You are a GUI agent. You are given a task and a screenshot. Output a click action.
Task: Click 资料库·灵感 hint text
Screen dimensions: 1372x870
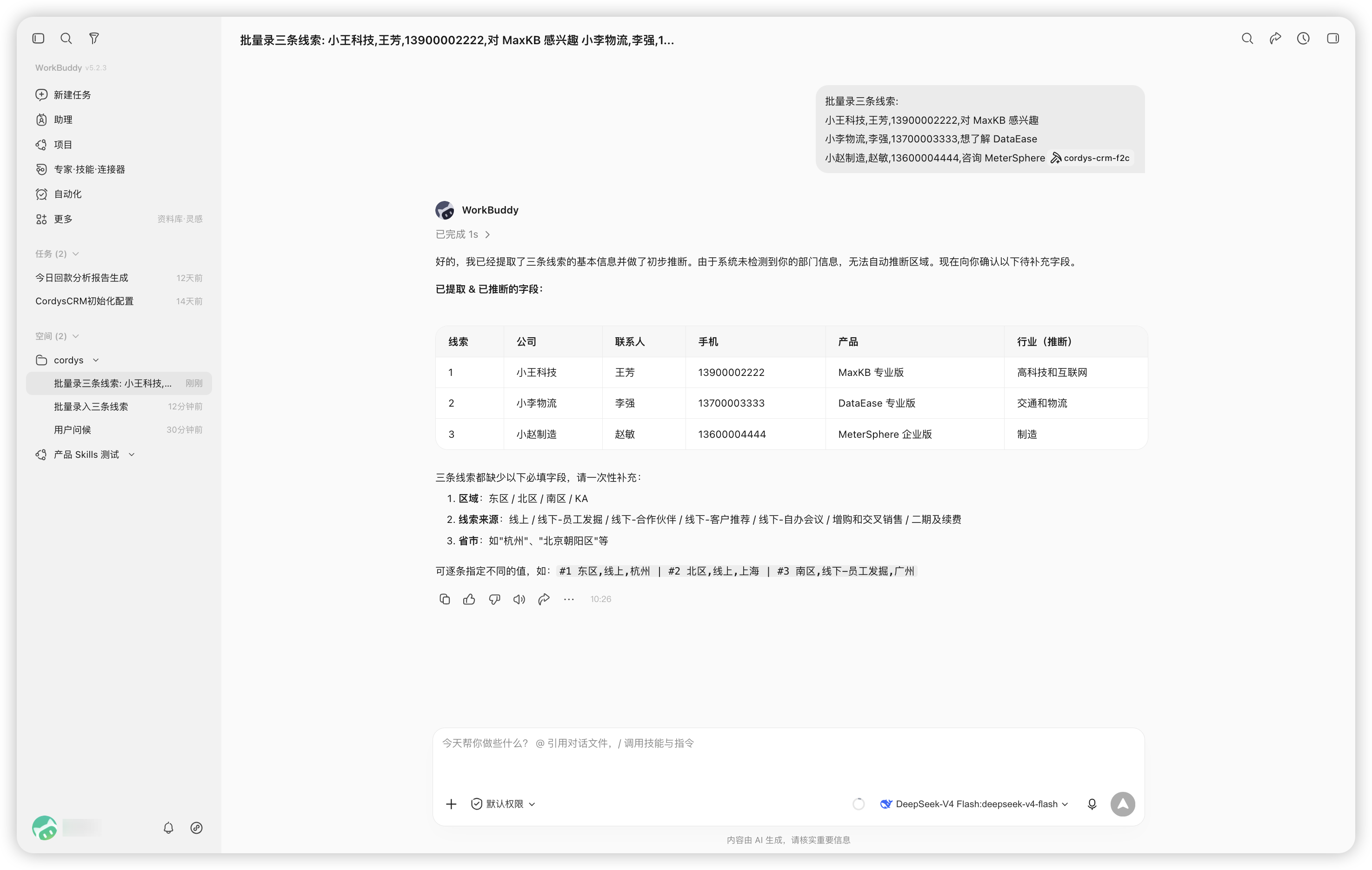[x=180, y=219]
